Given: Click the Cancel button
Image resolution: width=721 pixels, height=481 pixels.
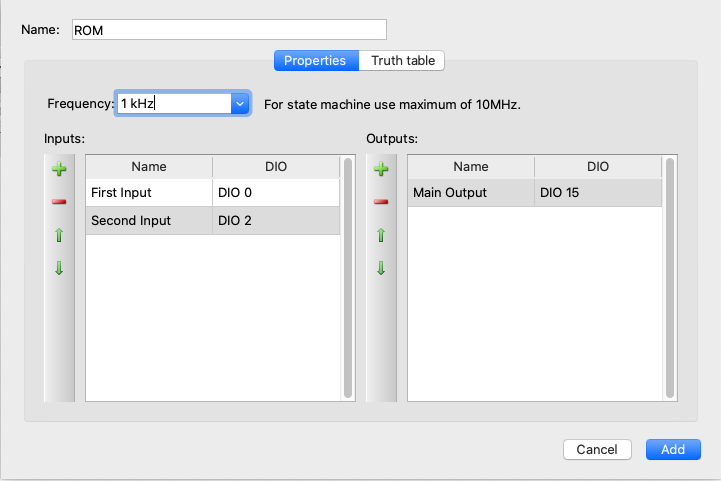Looking at the screenshot, I should coord(597,449).
